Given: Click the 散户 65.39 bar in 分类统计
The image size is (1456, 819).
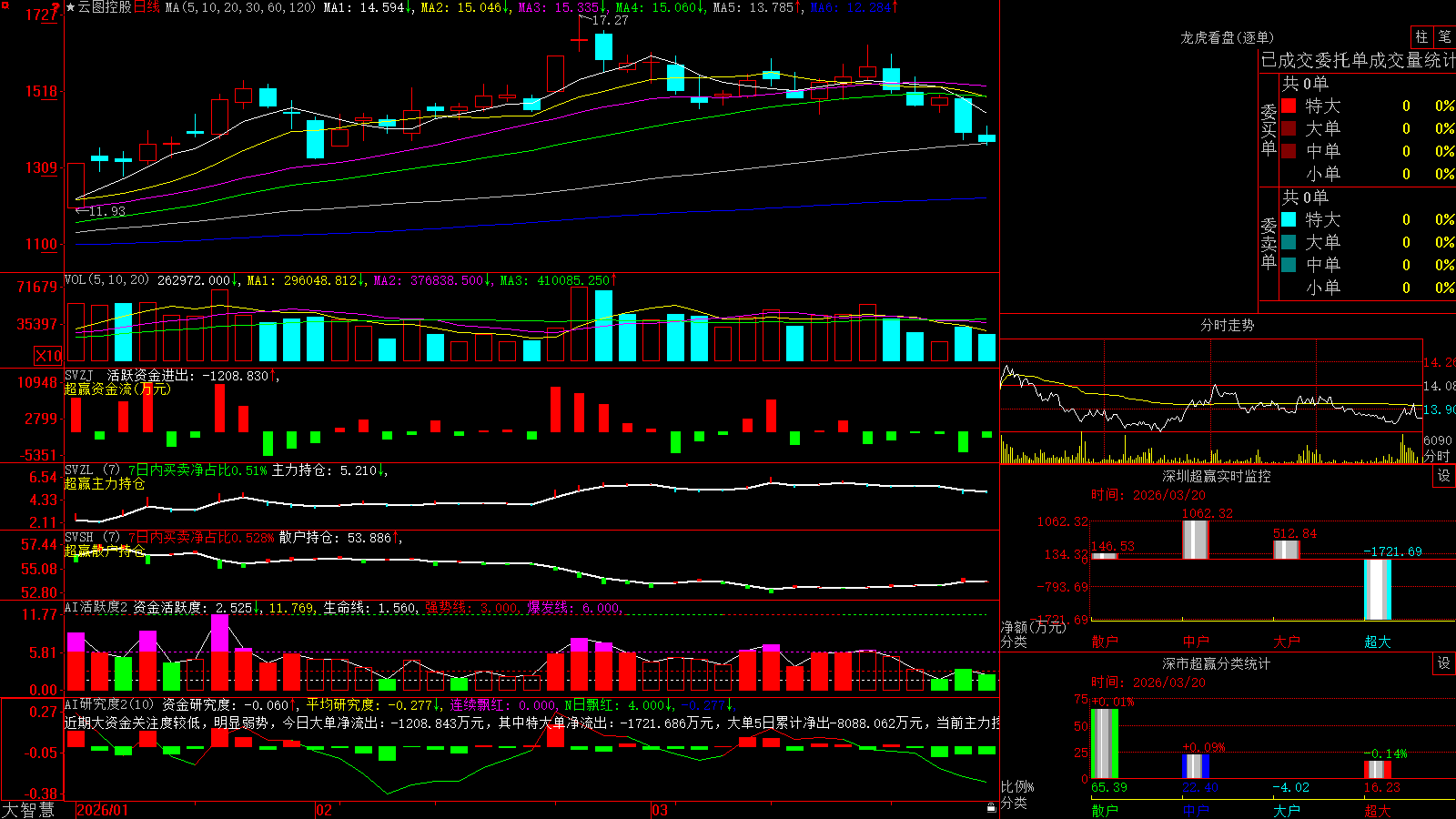Looking at the screenshot, I should (1105, 743).
